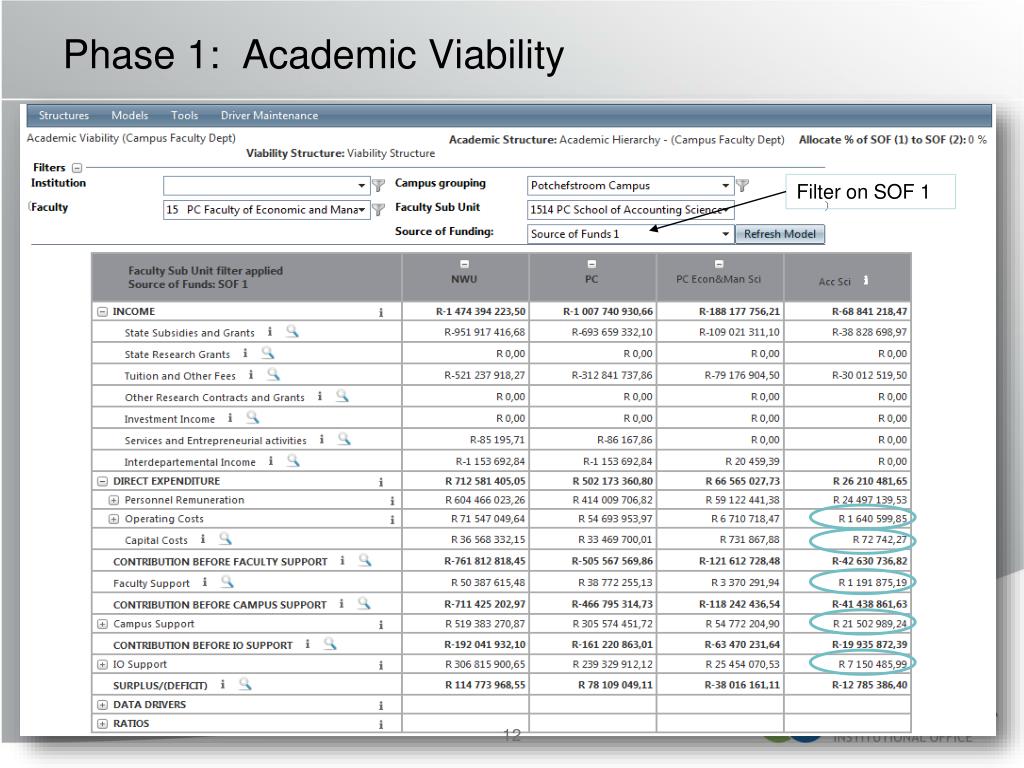Click the info icon in Acc Sci header
Image resolution: width=1024 pixels, height=768 pixels.
point(866,280)
